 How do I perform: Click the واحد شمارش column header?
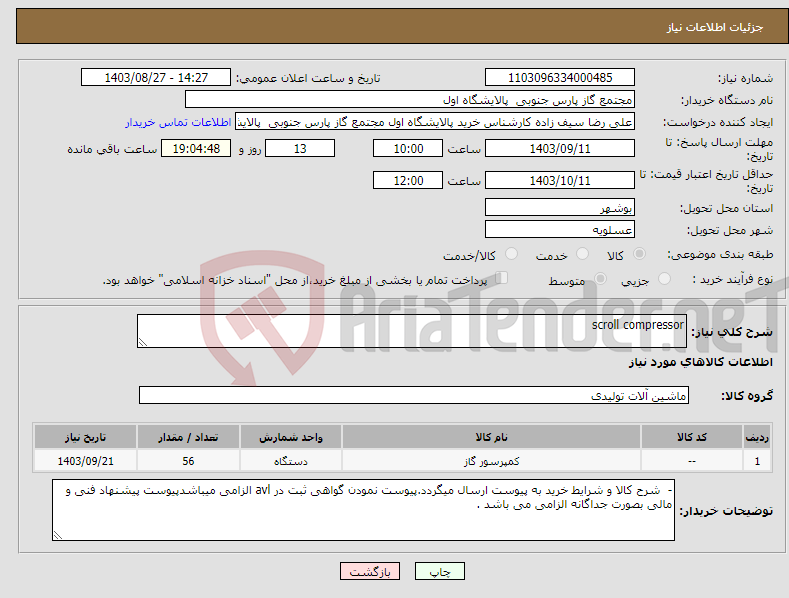tap(290, 437)
